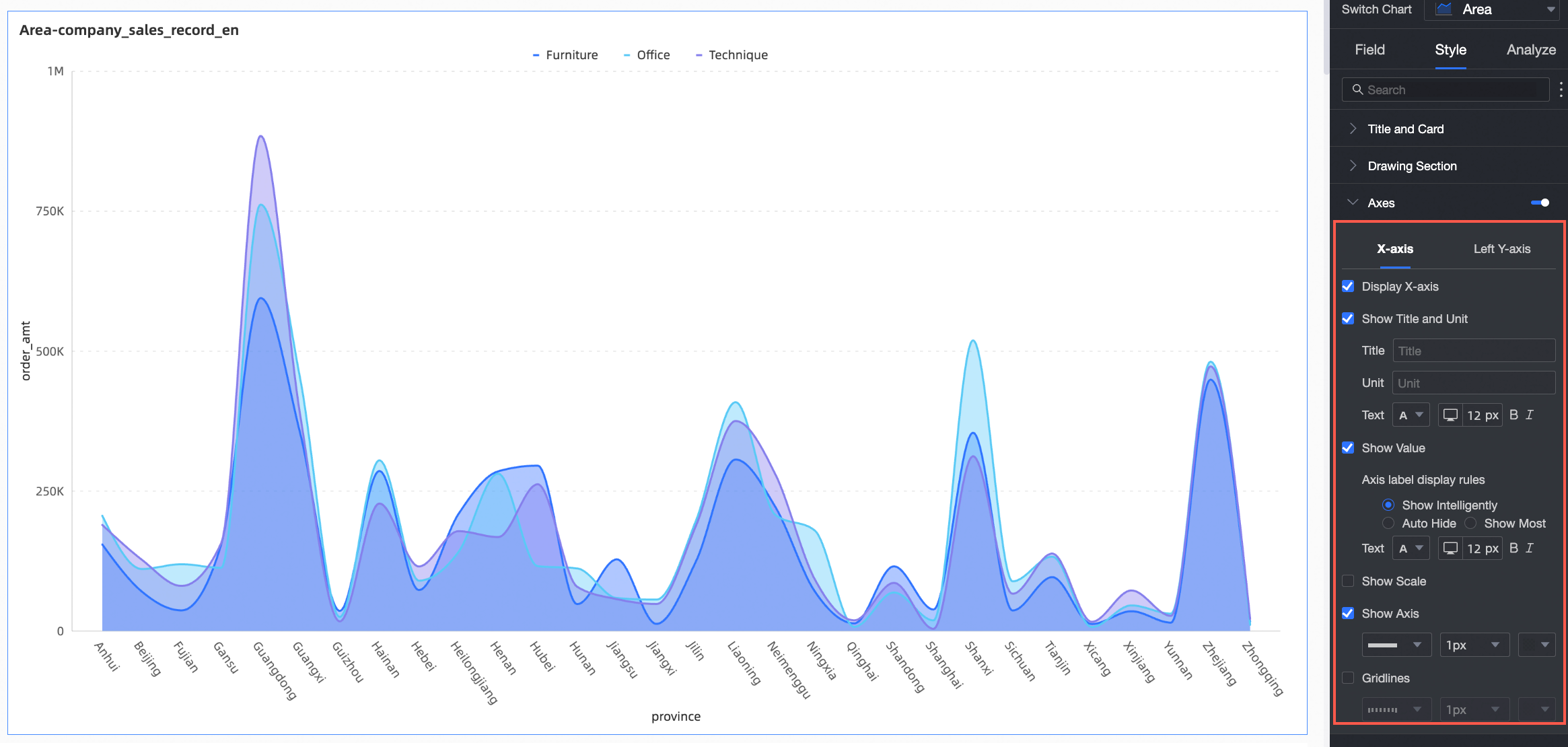Open the Switch Chart Area dropdown
This screenshot has height=747, width=1568.
point(1491,9)
